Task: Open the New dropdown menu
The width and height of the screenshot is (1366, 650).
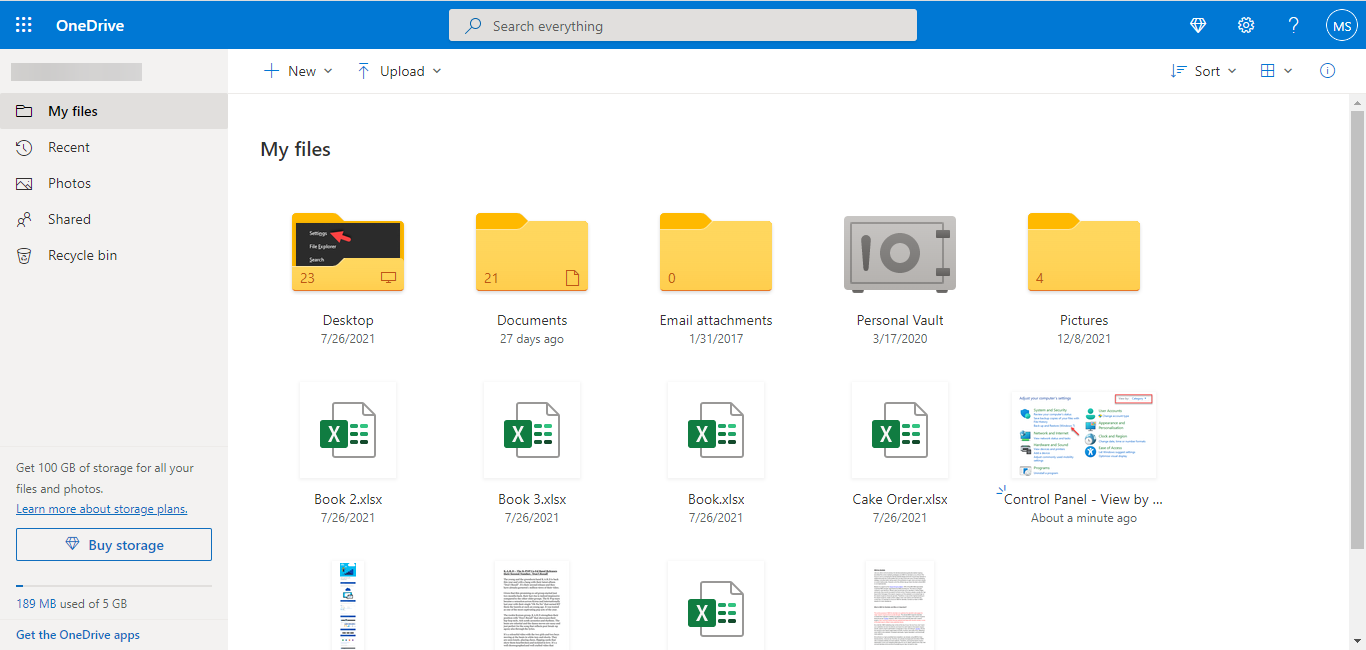Action: coord(298,71)
